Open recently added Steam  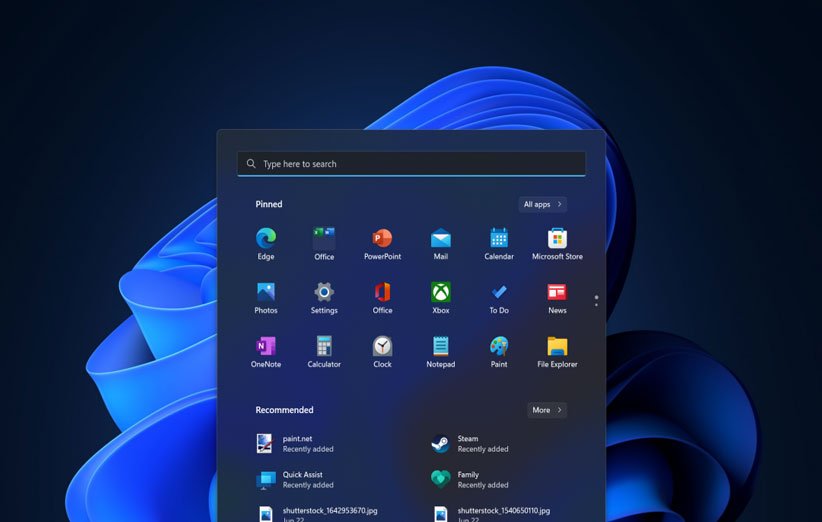470,443
